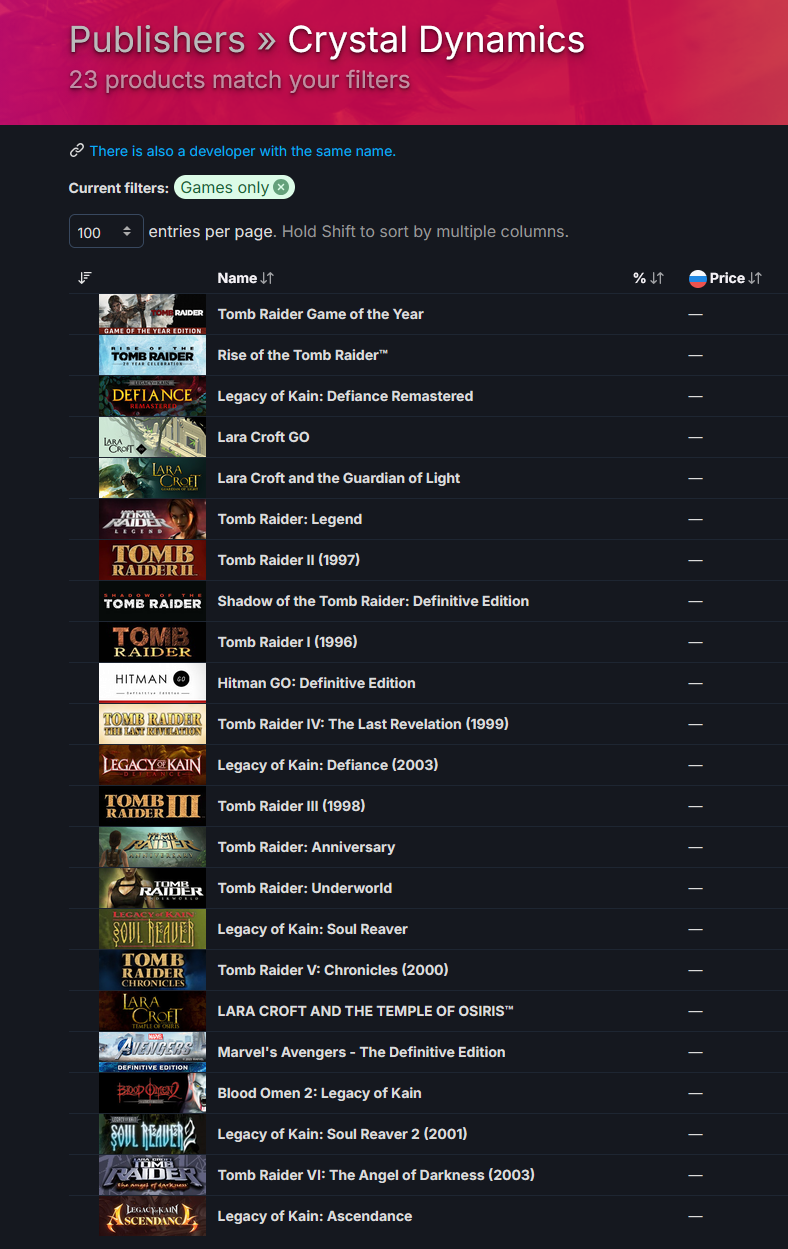Click the sort order icon in table header
This screenshot has width=788, height=1249.
coord(85,278)
